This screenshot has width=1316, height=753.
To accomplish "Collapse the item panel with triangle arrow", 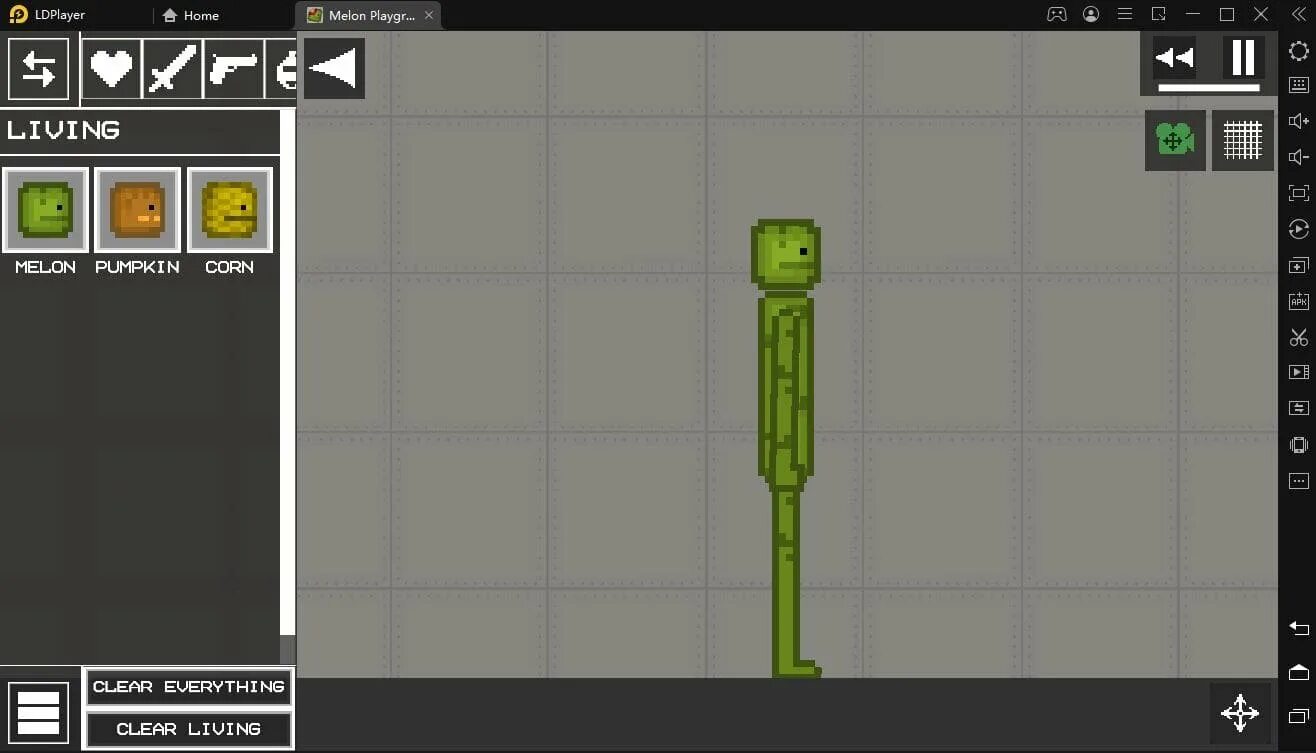I will click(x=334, y=68).
